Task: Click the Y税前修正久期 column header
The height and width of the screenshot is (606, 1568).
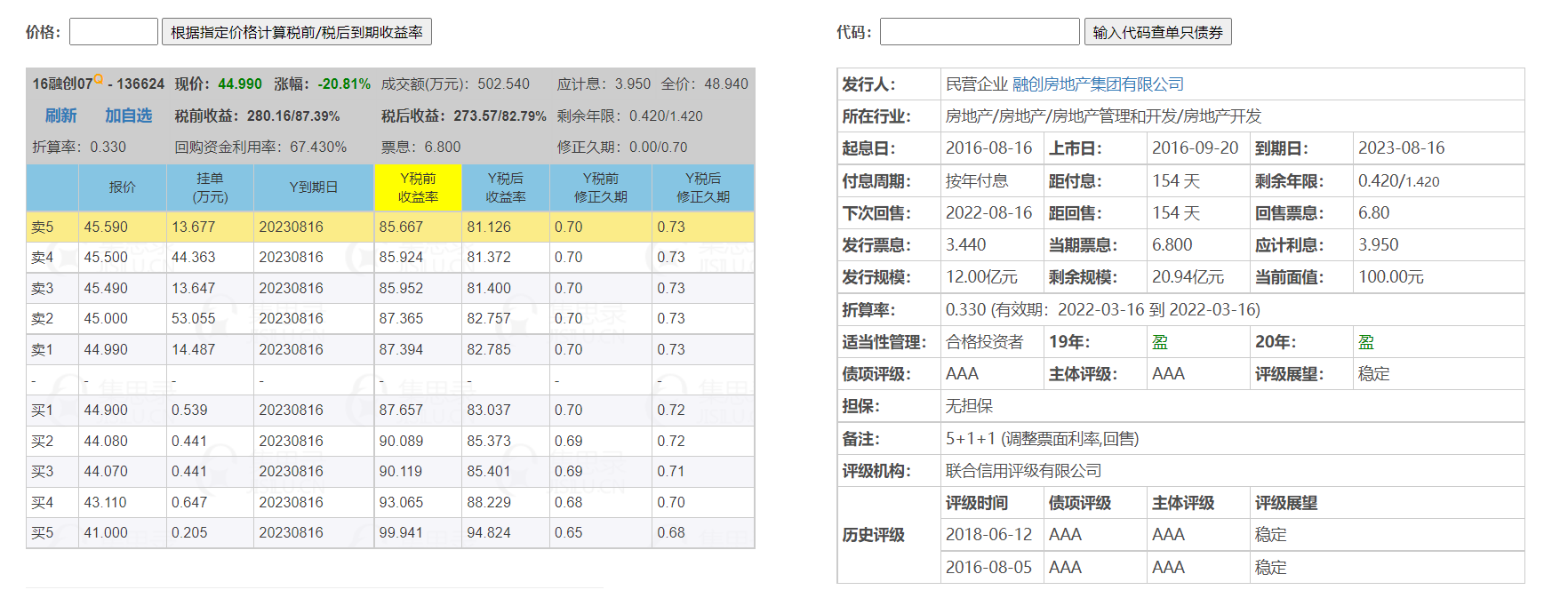Action: [x=600, y=187]
